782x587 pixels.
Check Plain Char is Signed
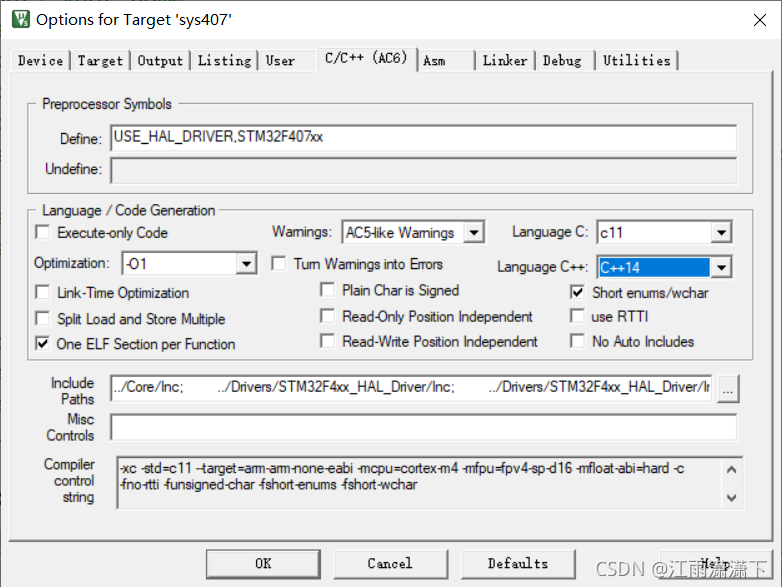(328, 290)
